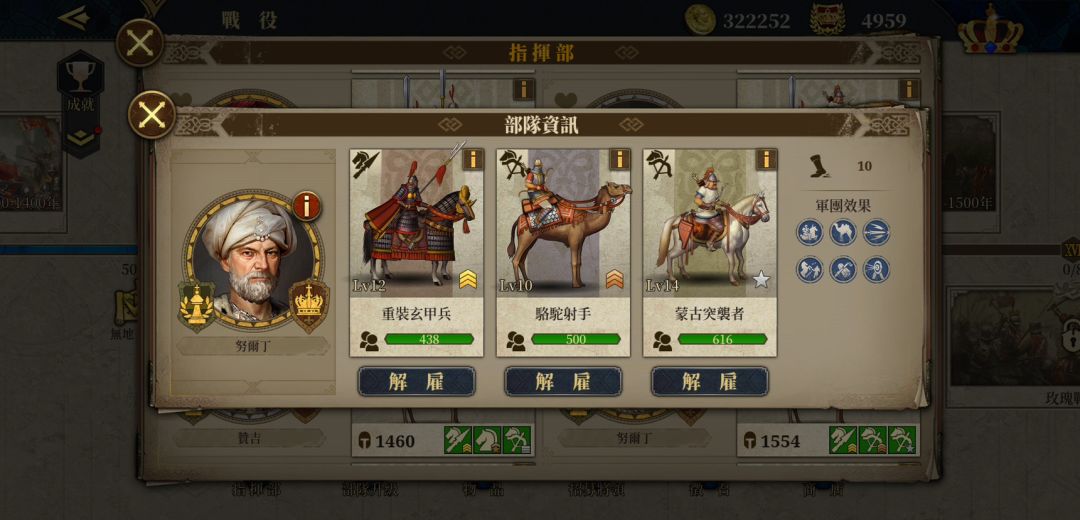Open the 成就 achievements trophy badge
This screenshot has height=520, width=1080.
[x=81, y=103]
